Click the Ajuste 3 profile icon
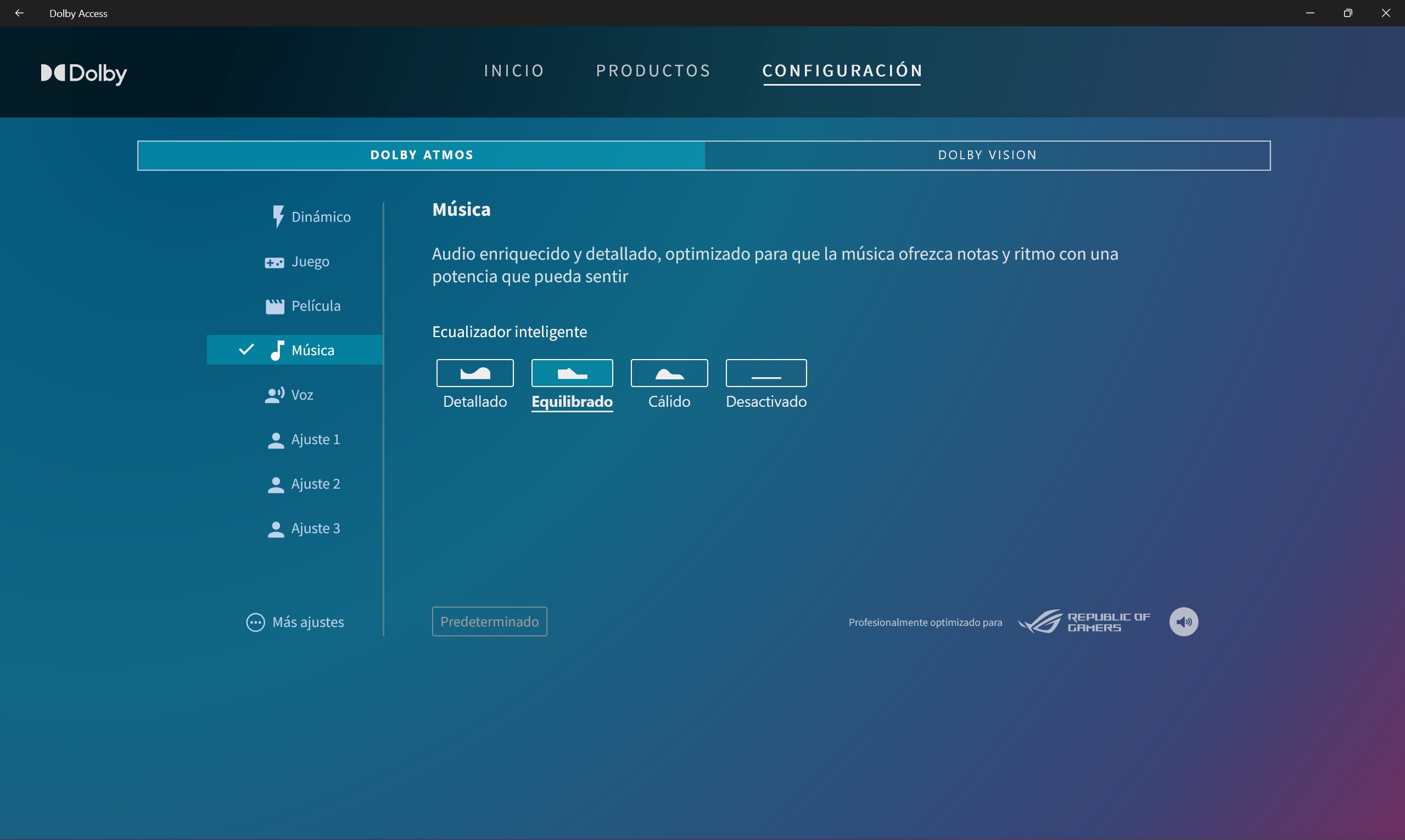The height and width of the screenshot is (840, 1405). tap(276, 529)
